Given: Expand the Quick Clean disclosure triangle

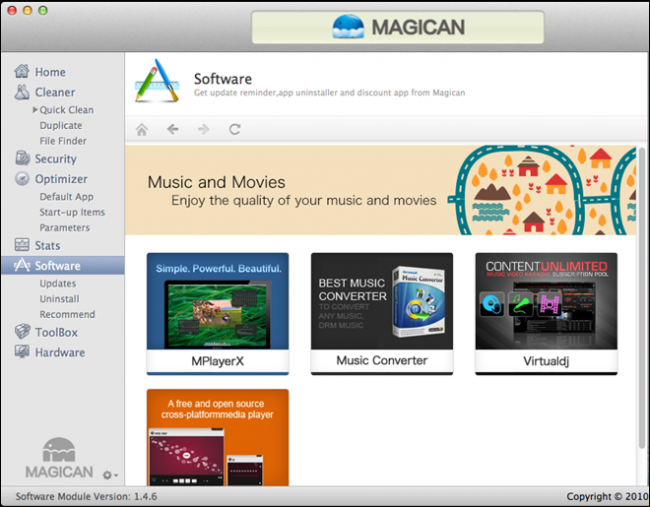Looking at the screenshot, I should (x=35, y=109).
